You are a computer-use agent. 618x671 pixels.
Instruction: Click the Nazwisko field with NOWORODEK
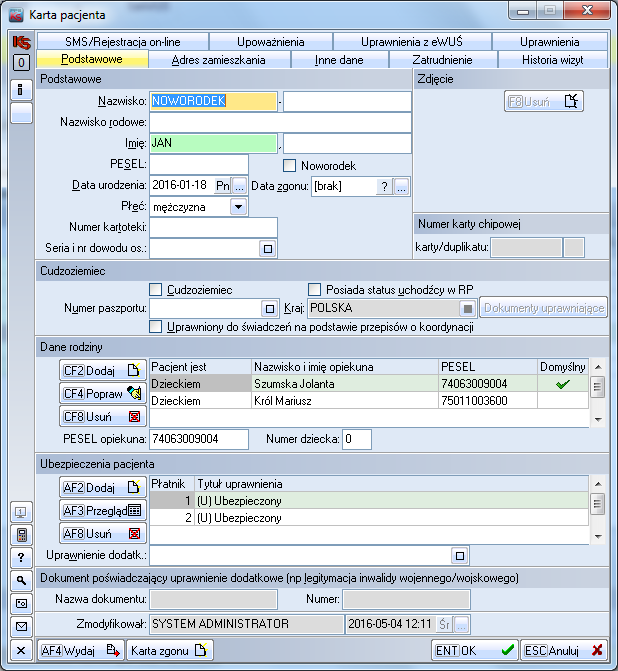tap(214, 101)
